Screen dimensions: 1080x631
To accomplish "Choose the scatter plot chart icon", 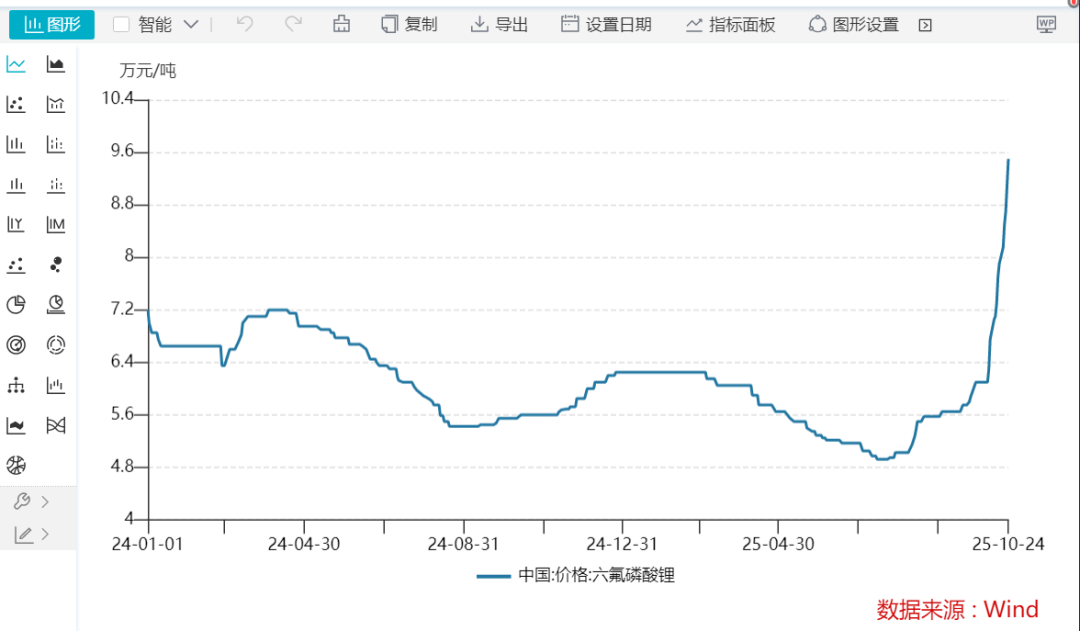I will (x=16, y=105).
